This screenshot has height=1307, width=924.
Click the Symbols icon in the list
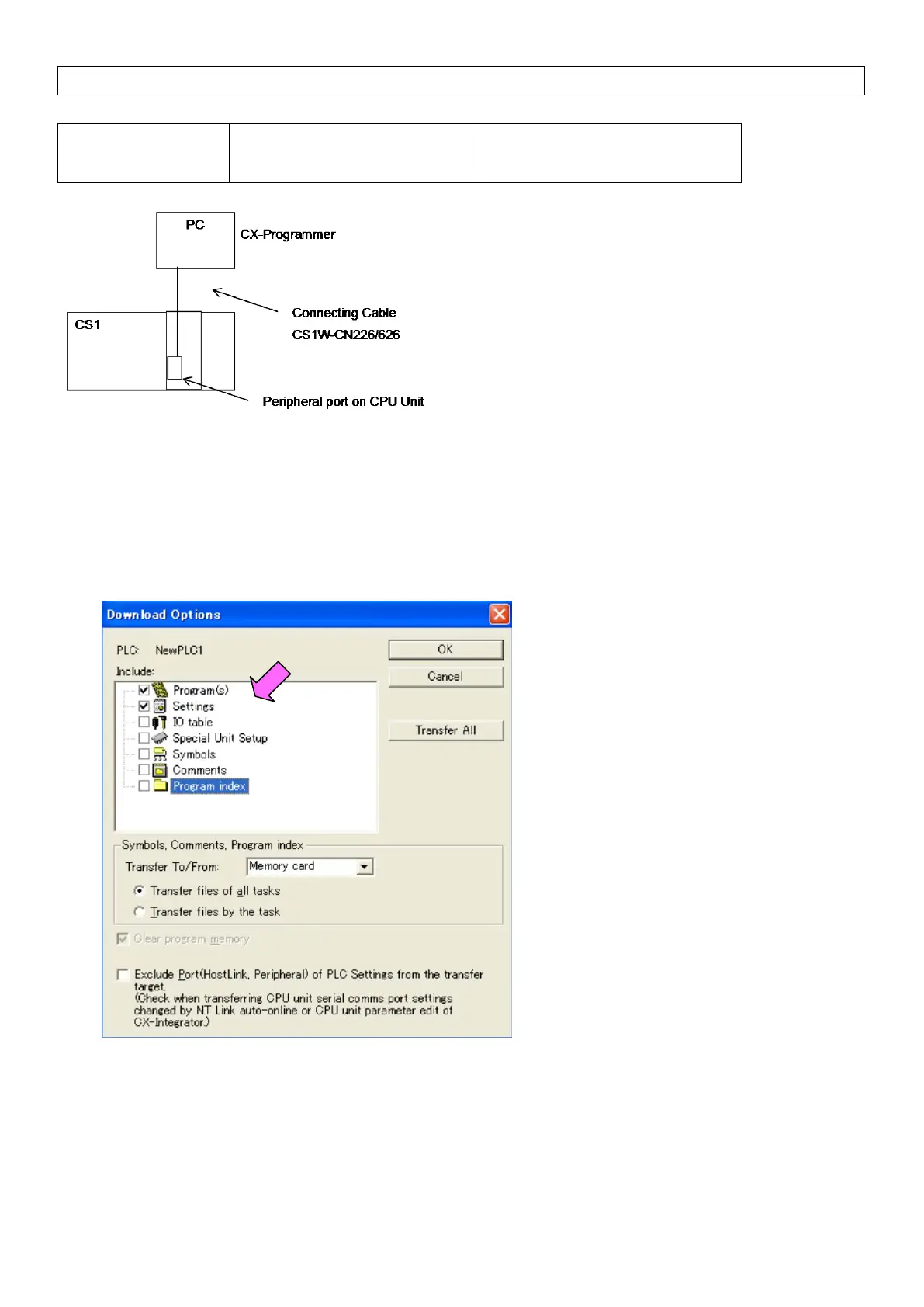[160, 754]
